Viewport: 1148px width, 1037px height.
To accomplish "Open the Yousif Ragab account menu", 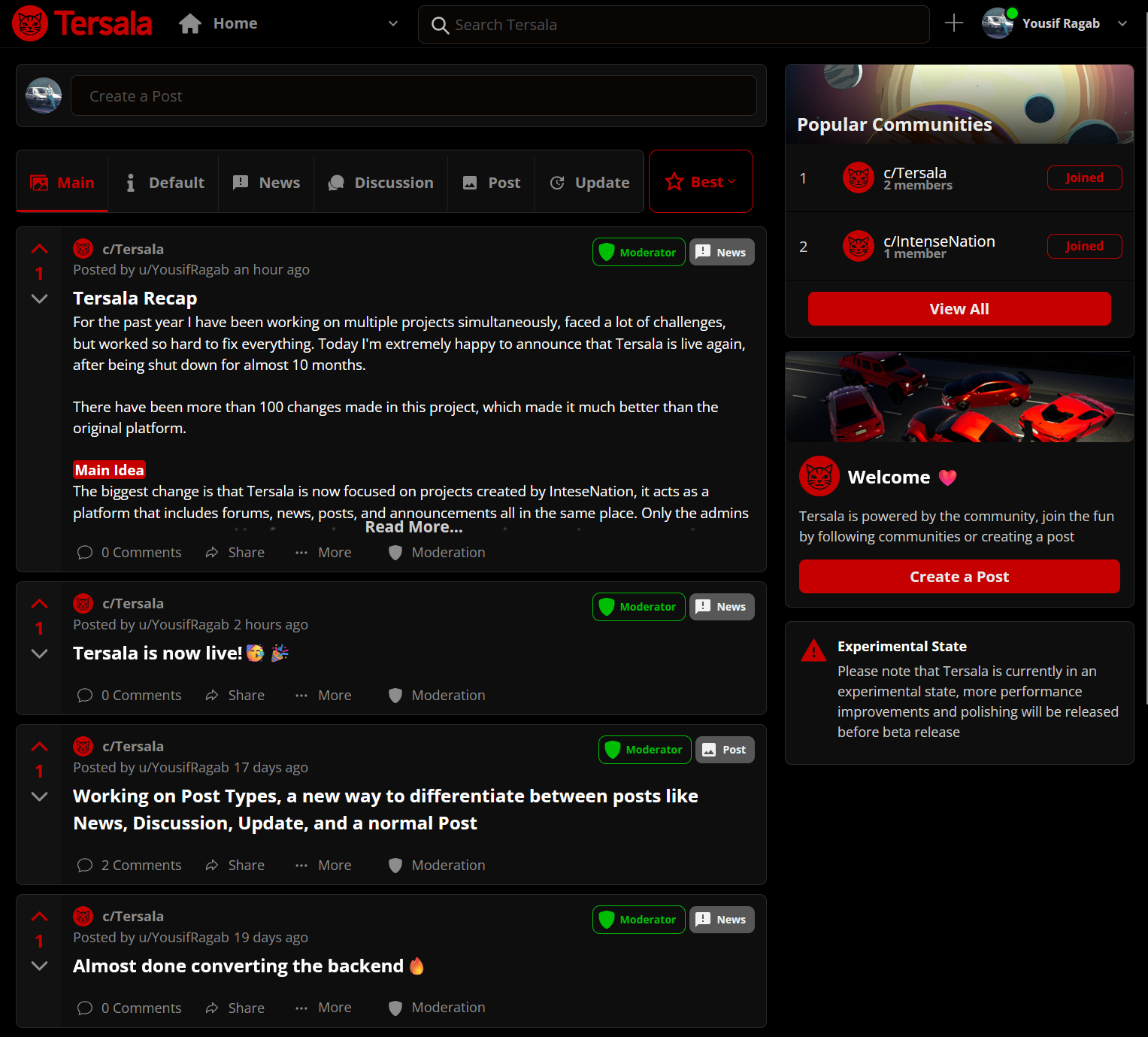I will (x=1122, y=24).
